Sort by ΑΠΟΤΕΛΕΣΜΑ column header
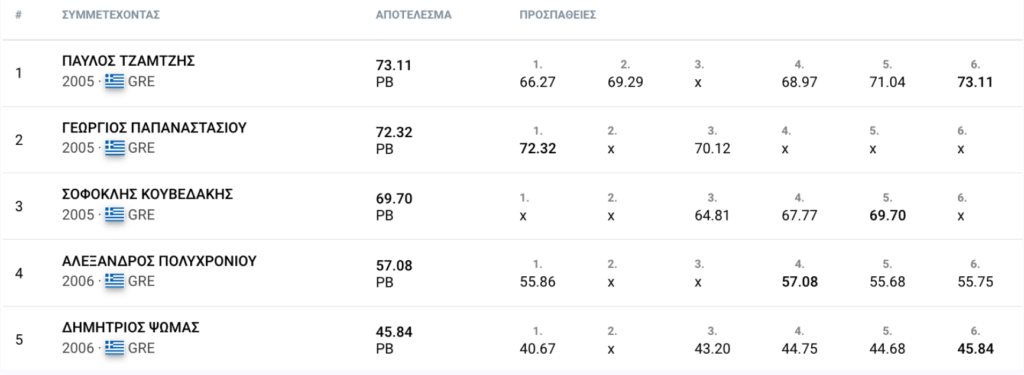 click(x=413, y=14)
